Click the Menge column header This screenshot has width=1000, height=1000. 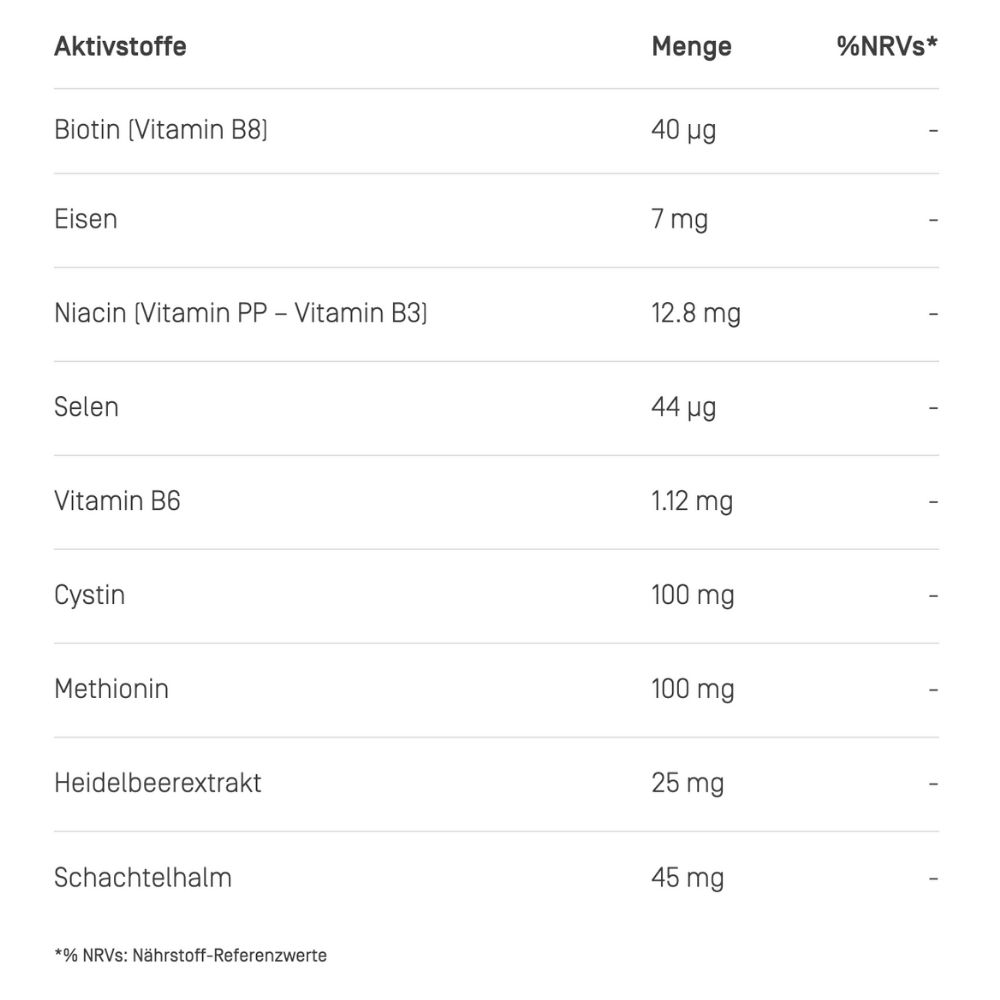coord(691,46)
